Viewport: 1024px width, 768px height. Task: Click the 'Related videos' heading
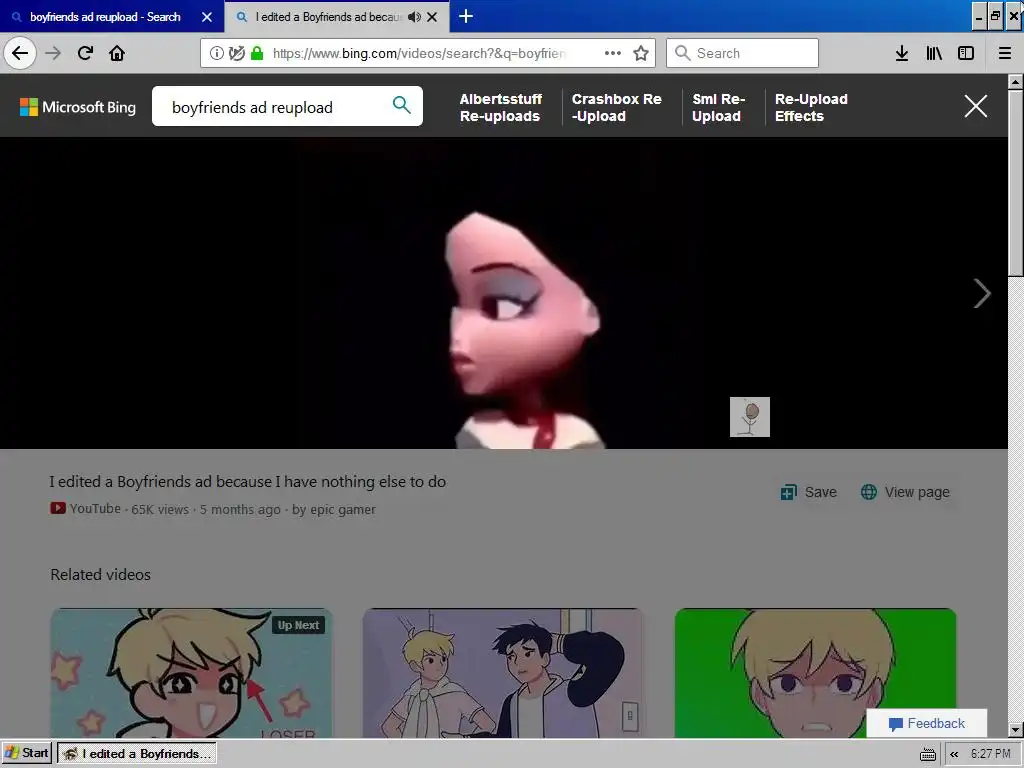(x=101, y=575)
